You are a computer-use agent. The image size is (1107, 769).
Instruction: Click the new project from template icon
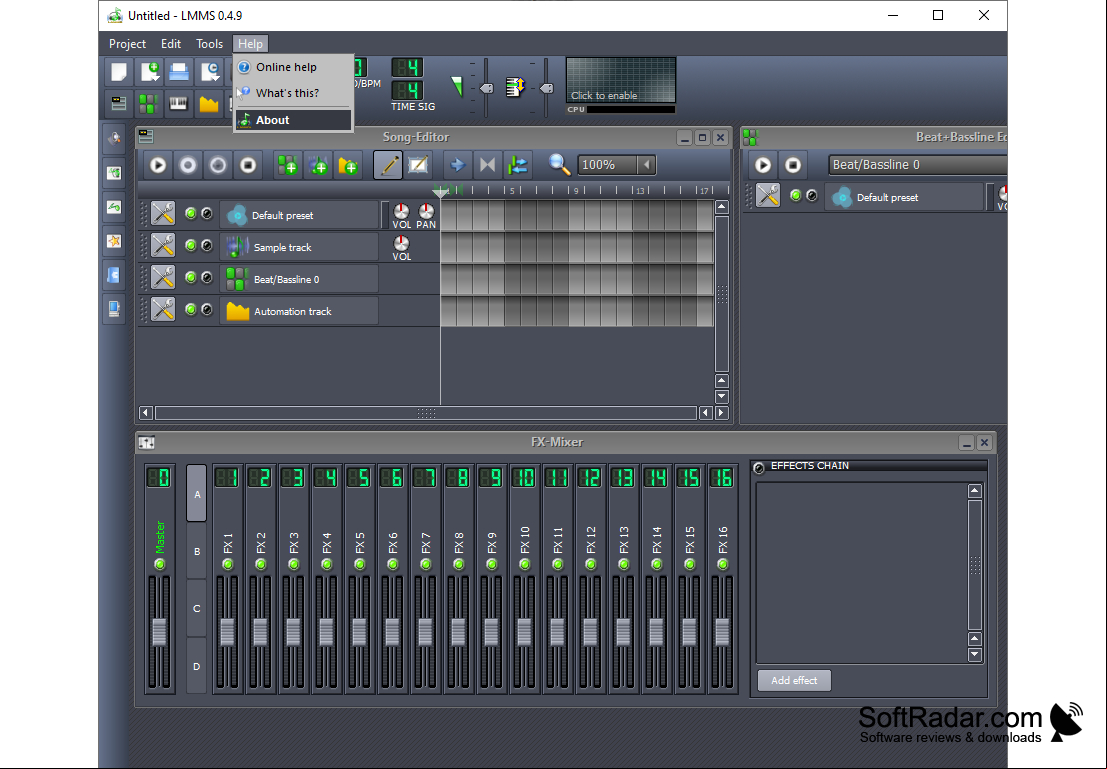coord(149,72)
